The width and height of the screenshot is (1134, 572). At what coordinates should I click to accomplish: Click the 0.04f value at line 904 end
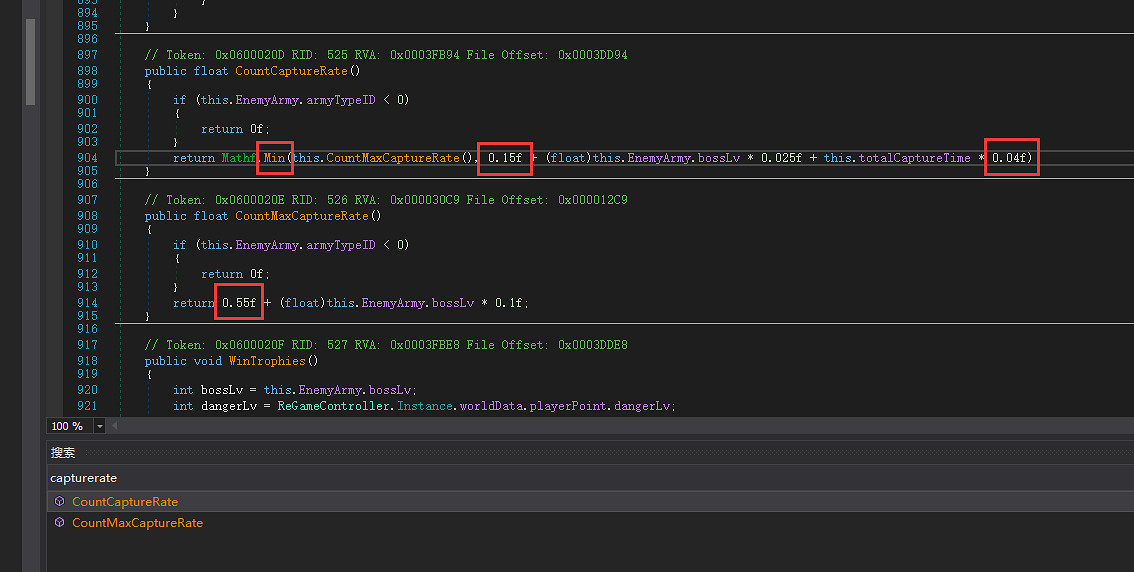point(1011,158)
